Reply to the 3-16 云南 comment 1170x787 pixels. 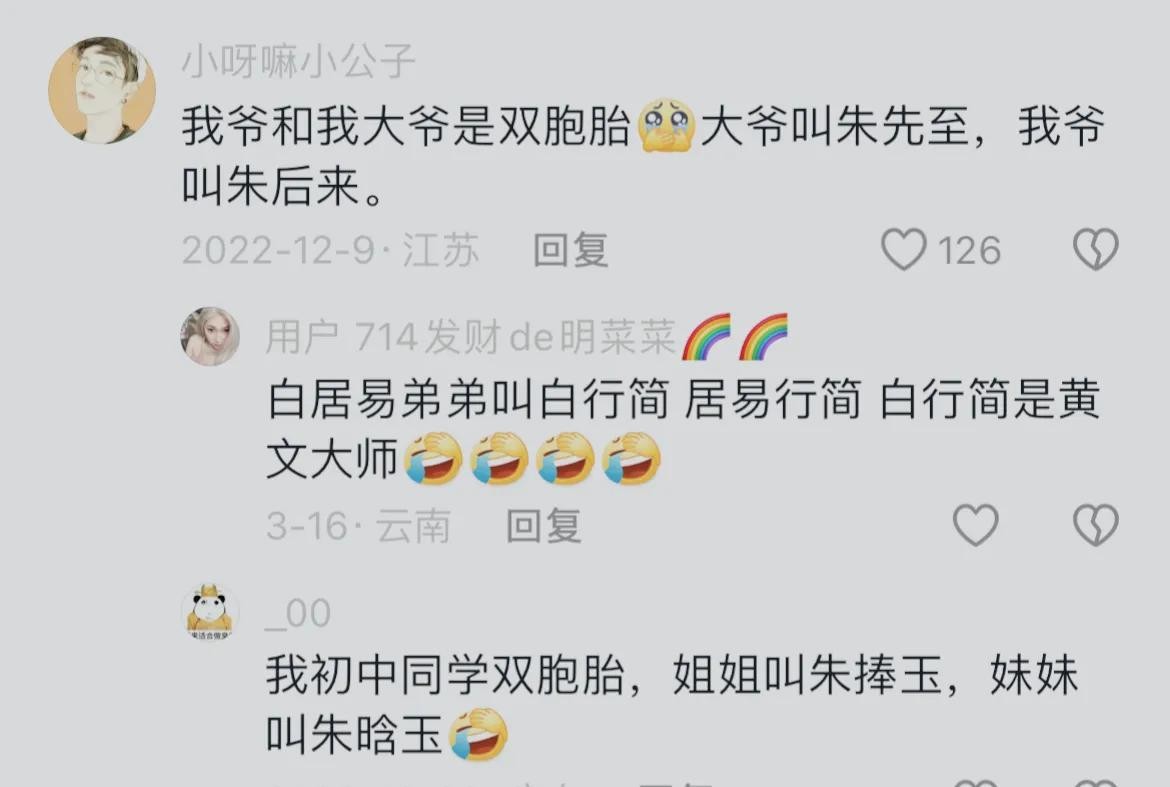pyautogui.click(x=544, y=526)
